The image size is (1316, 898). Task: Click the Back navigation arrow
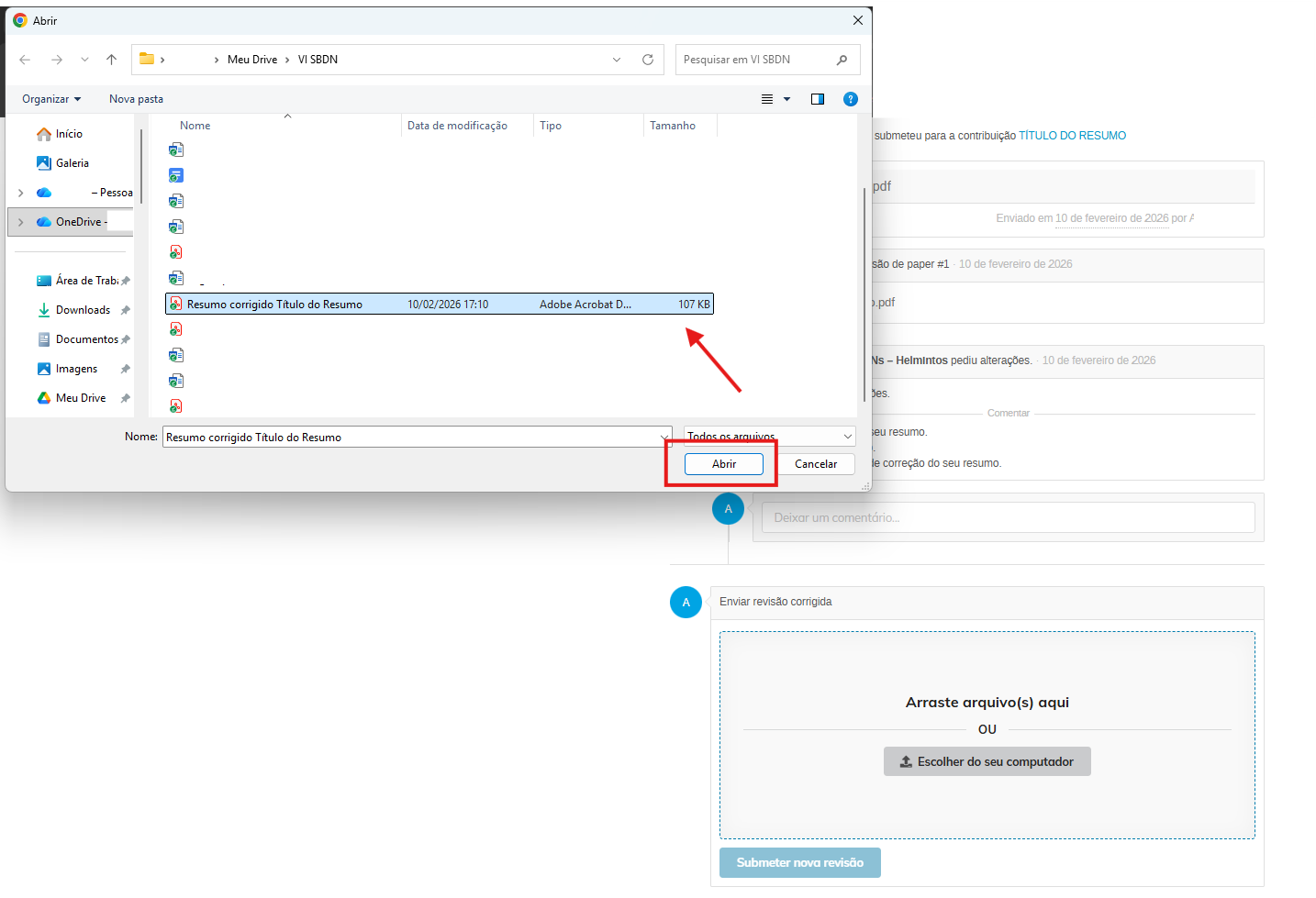coord(25,60)
